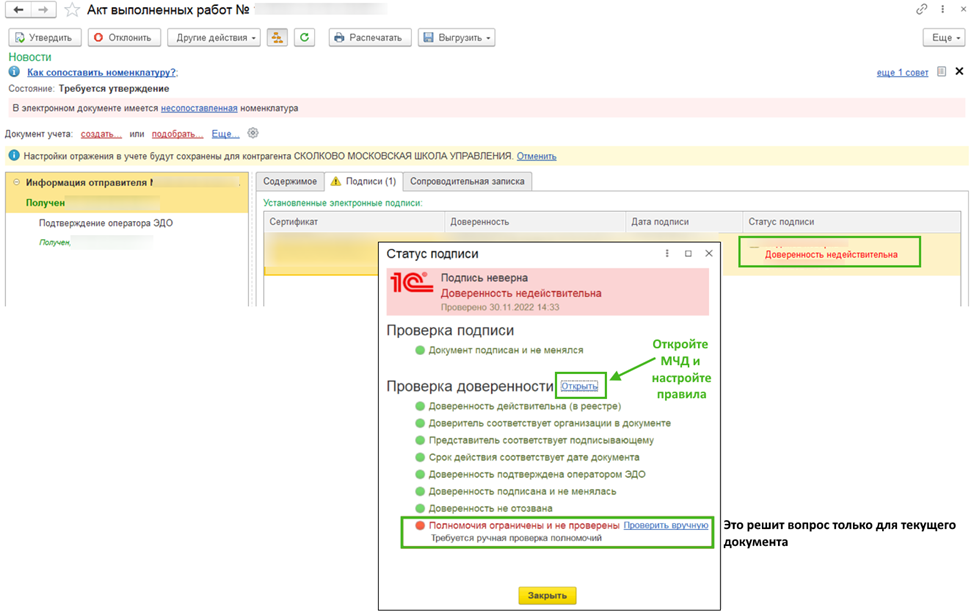Viewport: 974px width, 615px height.
Task: Click Доверенность column header
Action: click(535, 222)
